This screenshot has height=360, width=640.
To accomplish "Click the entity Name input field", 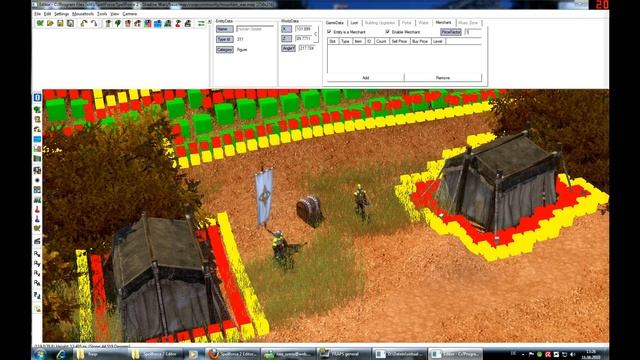I will click(255, 29).
